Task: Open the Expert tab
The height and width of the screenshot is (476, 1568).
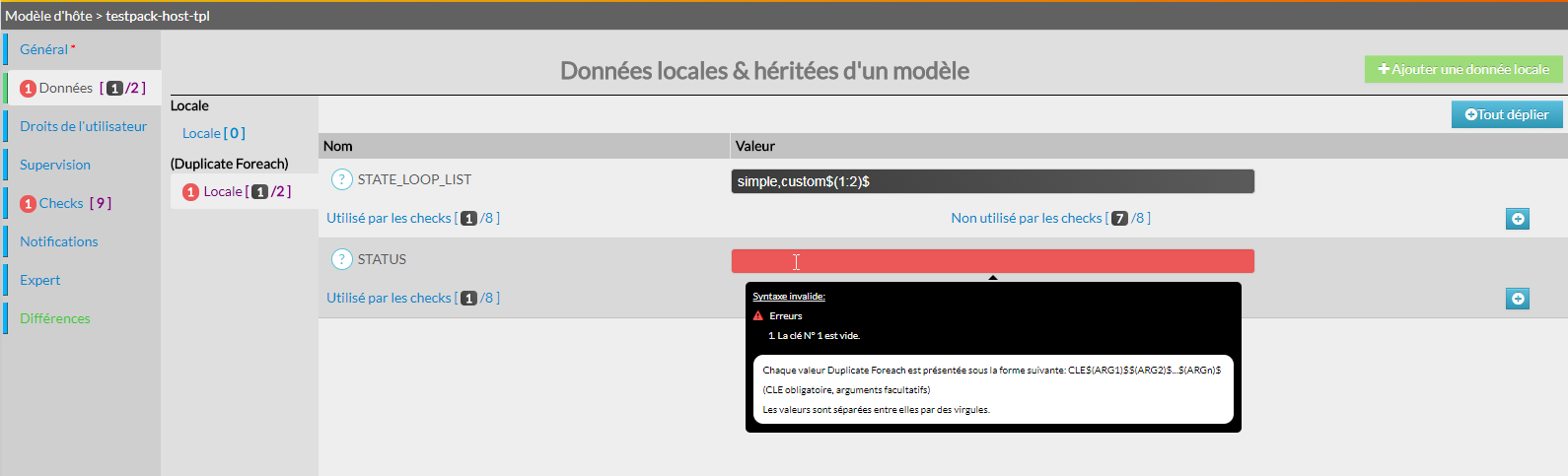Action: click(x=40, y=280)
